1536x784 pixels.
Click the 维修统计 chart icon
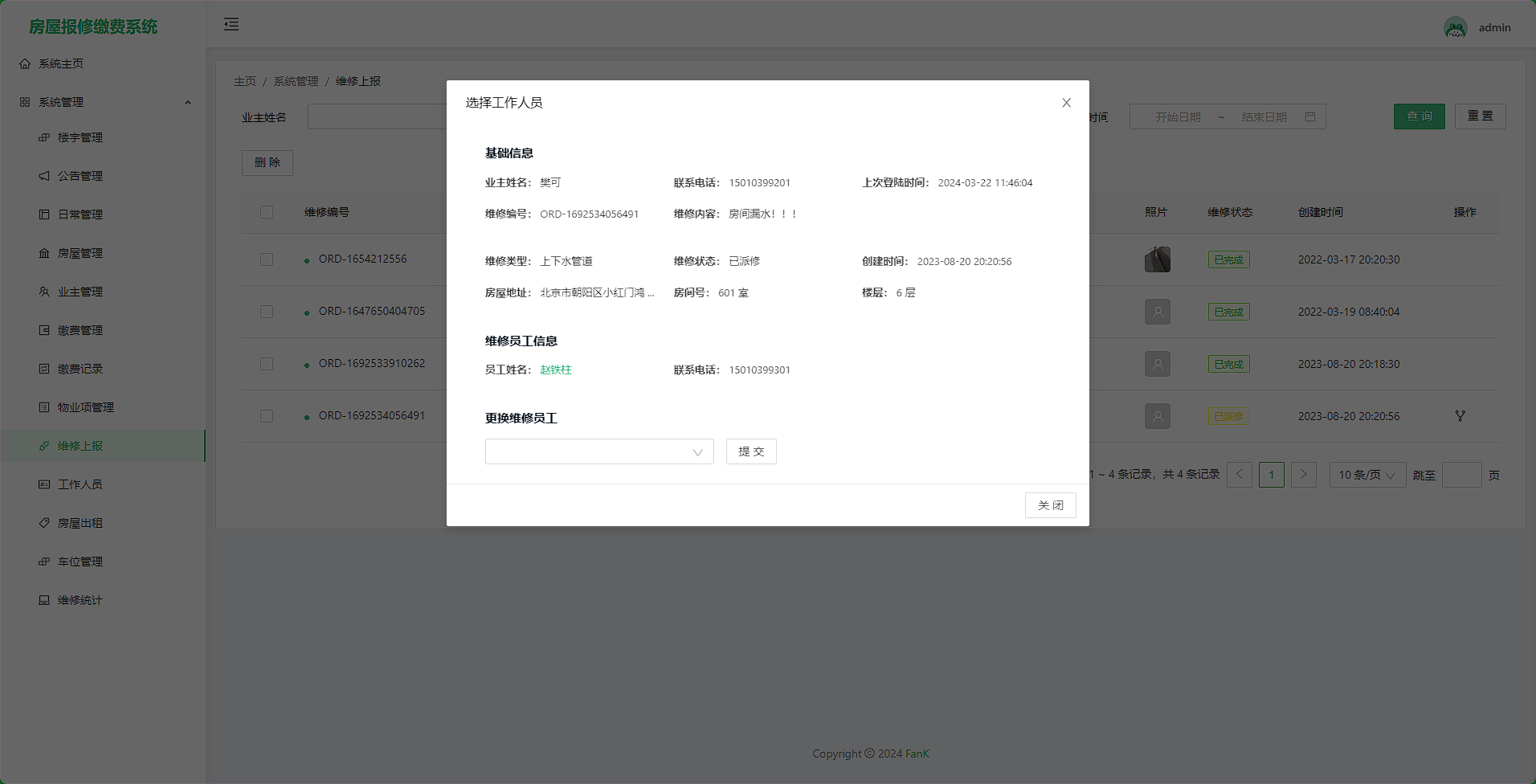click(x=44, y=600)
